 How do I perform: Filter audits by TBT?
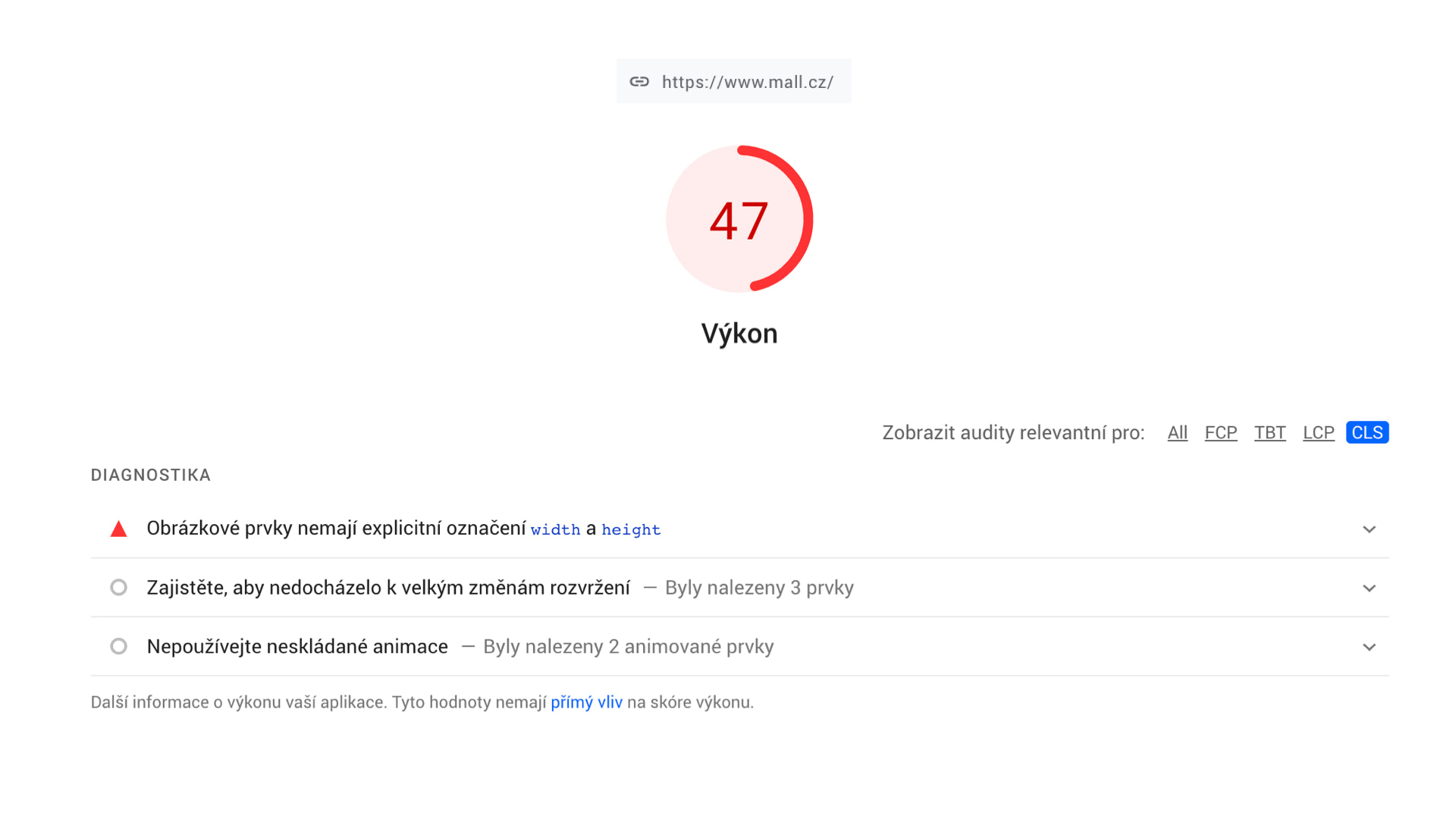click(1269, 432)
